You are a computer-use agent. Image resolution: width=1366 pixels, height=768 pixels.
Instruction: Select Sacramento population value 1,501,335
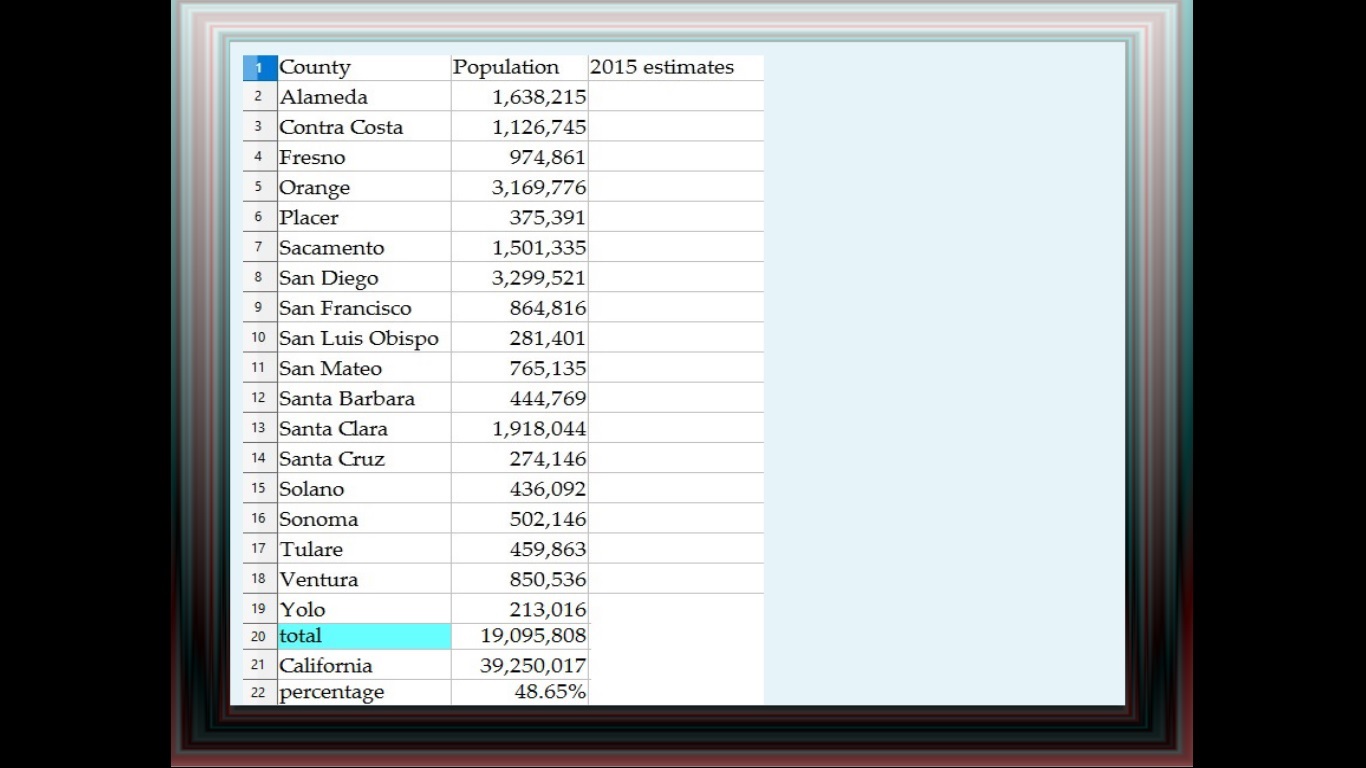(x=538, y=248)
